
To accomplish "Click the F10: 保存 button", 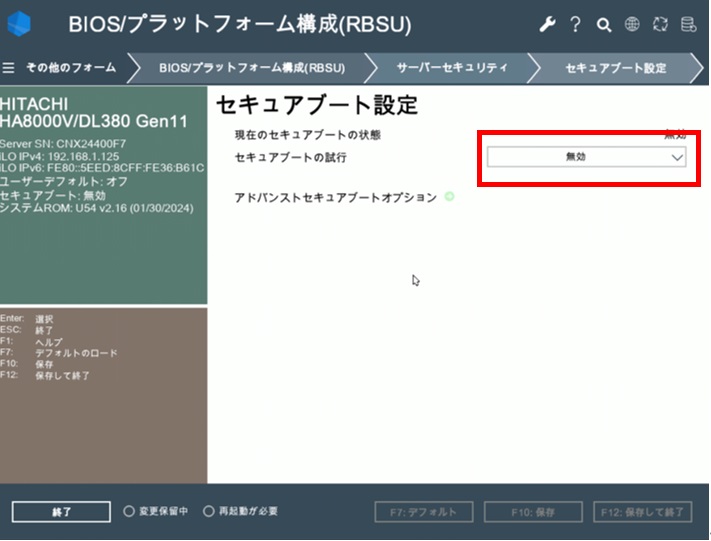I will (533, 512).
